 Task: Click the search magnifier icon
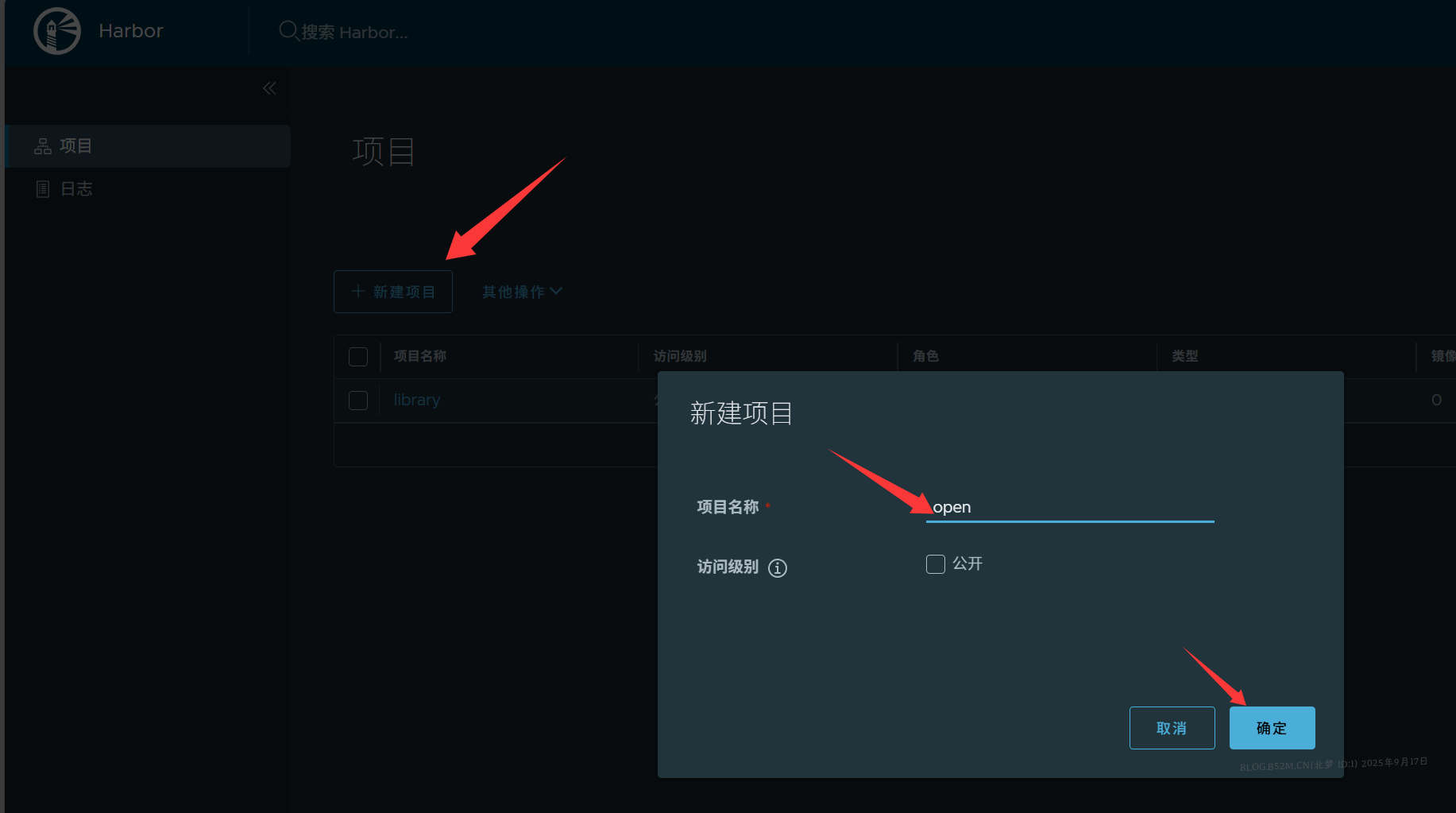[288, 31]
